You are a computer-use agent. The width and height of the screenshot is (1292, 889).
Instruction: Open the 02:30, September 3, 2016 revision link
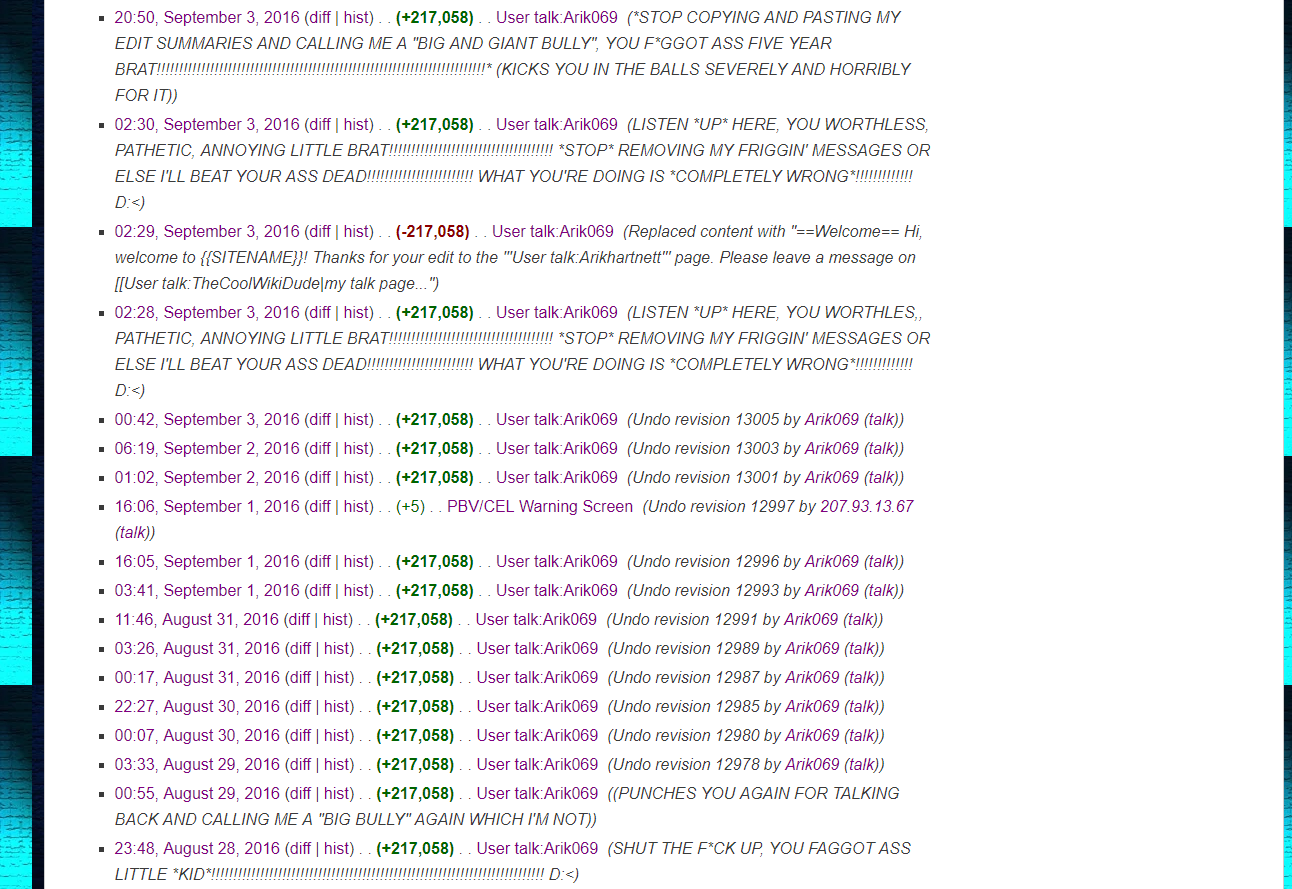point(207,124)
